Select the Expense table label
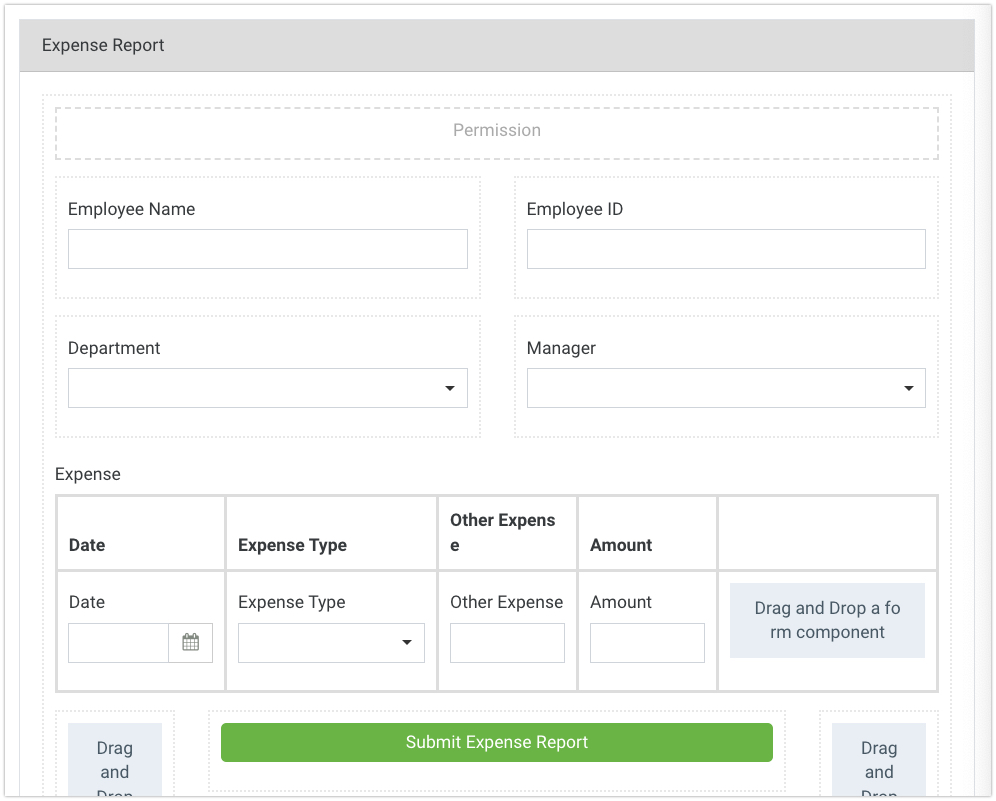 [x=88, y=474]
